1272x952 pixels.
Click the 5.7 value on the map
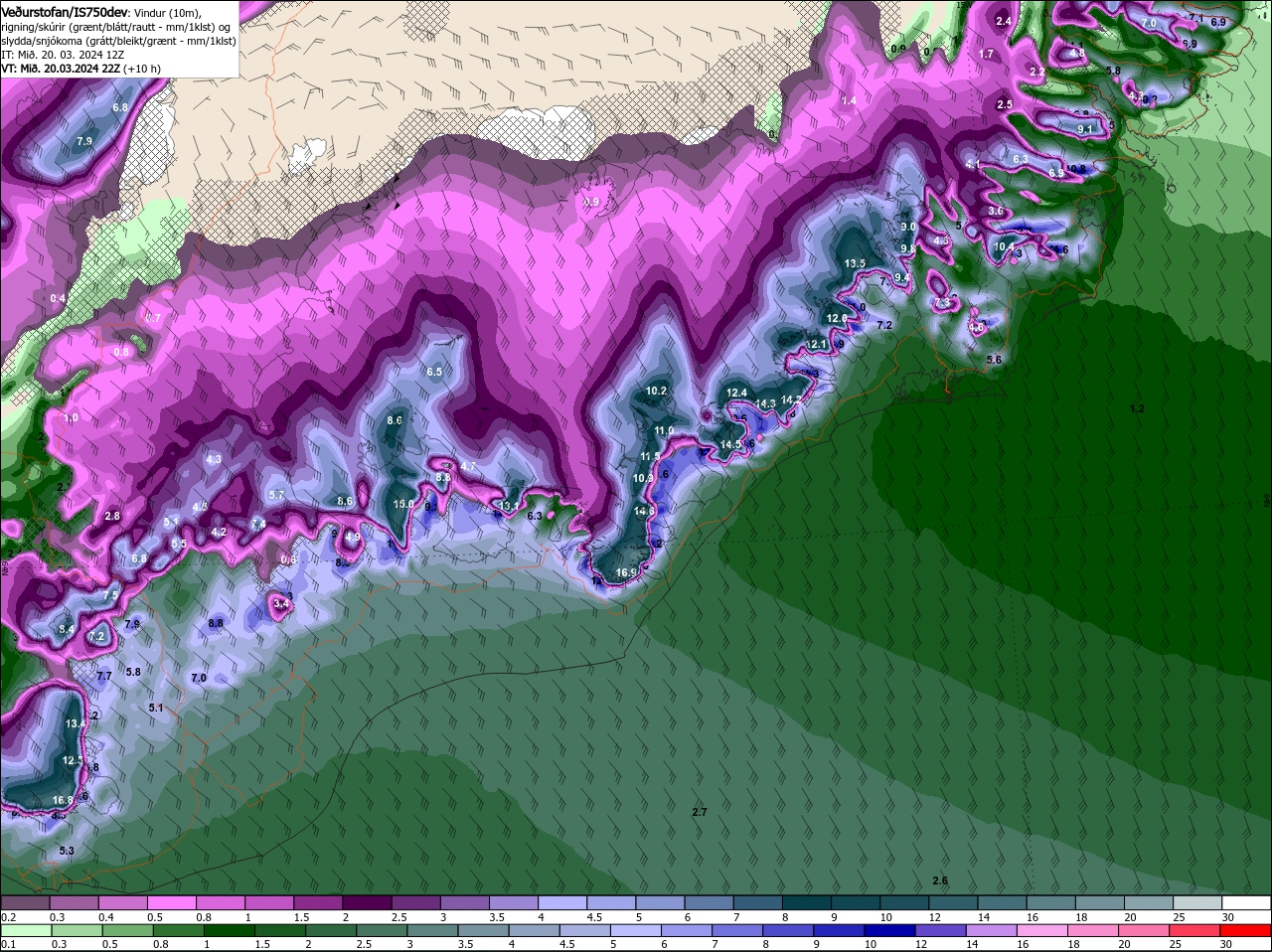tap(277, 495)
